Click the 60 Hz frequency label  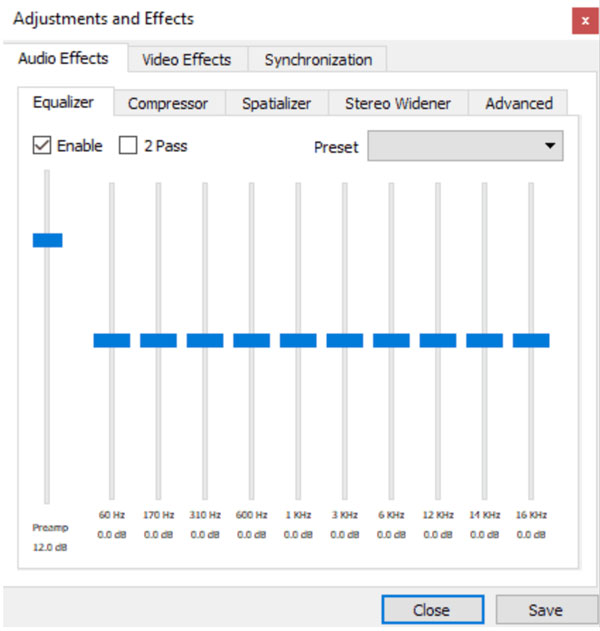tap(112, 515)
